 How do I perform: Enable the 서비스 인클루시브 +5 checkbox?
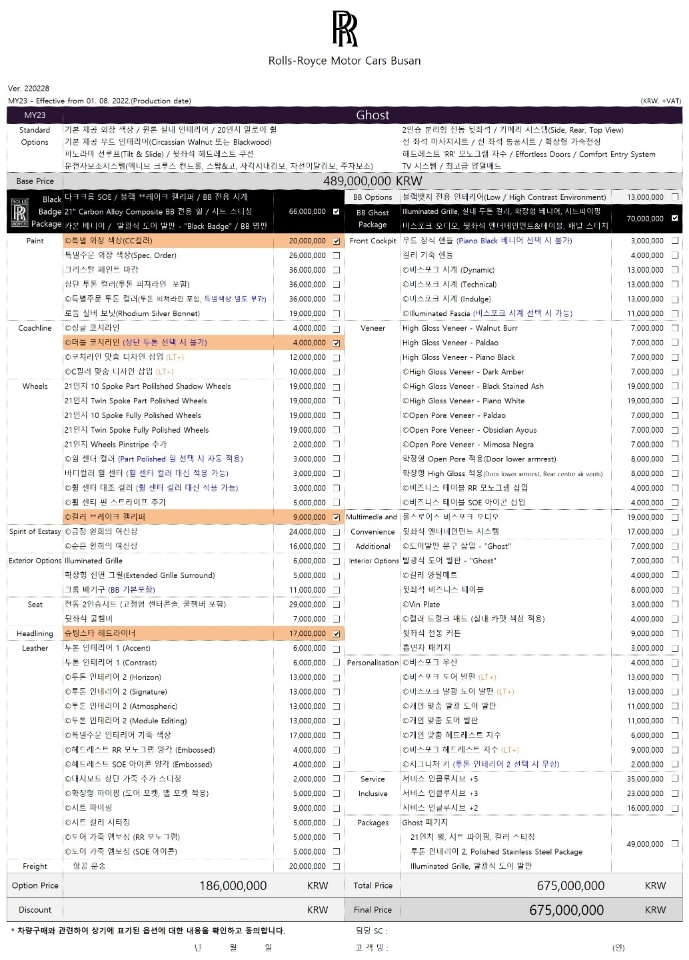[675, 779]
